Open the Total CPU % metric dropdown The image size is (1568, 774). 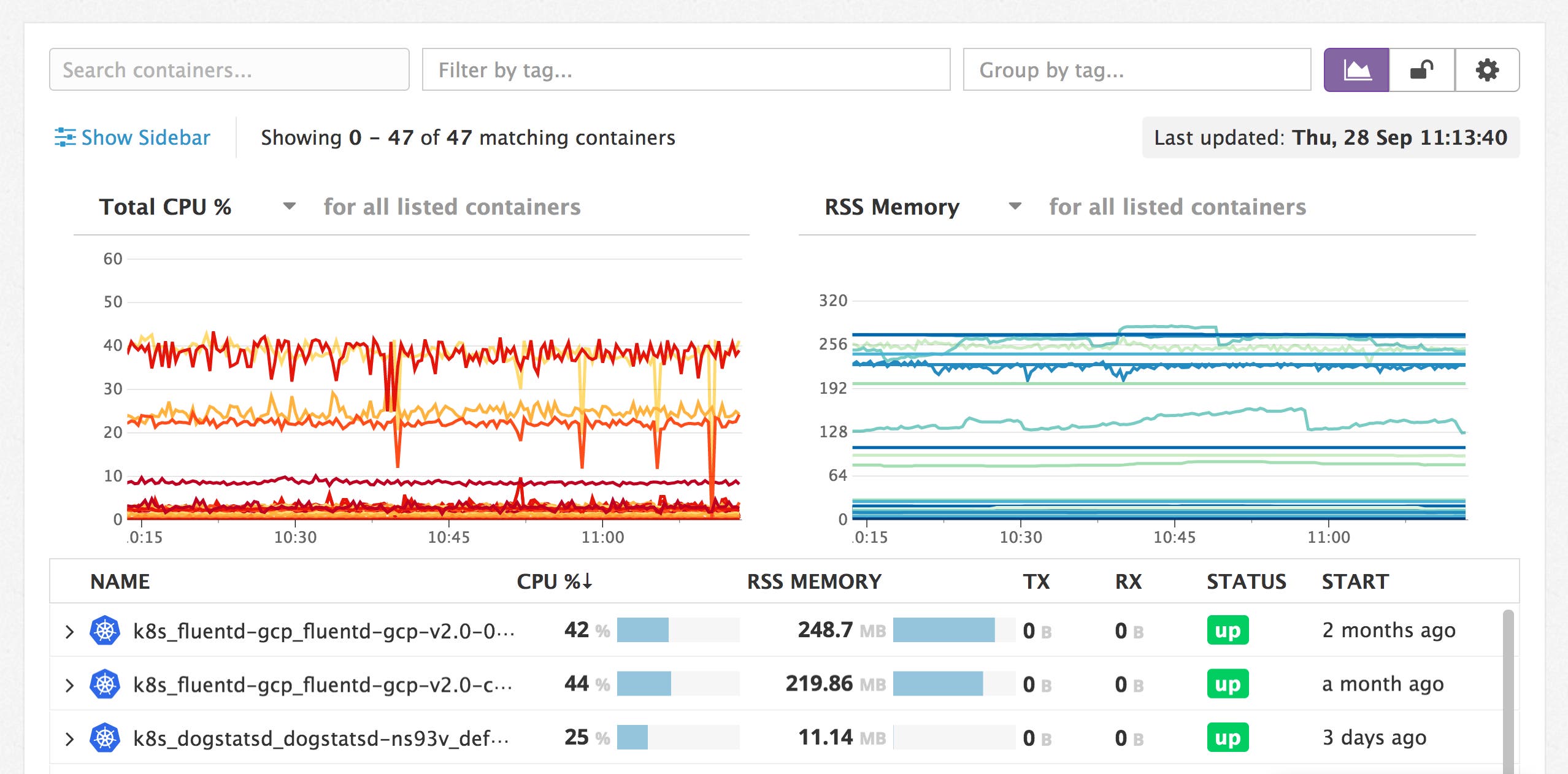[x=288, y=207]
